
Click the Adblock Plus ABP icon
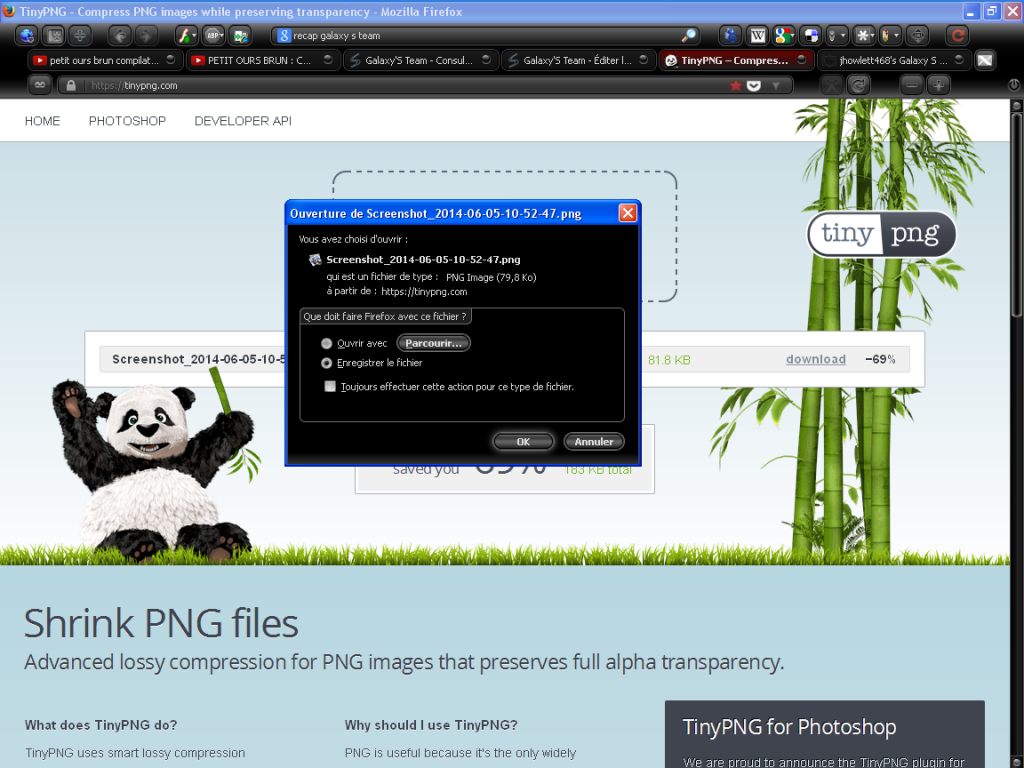211,35
